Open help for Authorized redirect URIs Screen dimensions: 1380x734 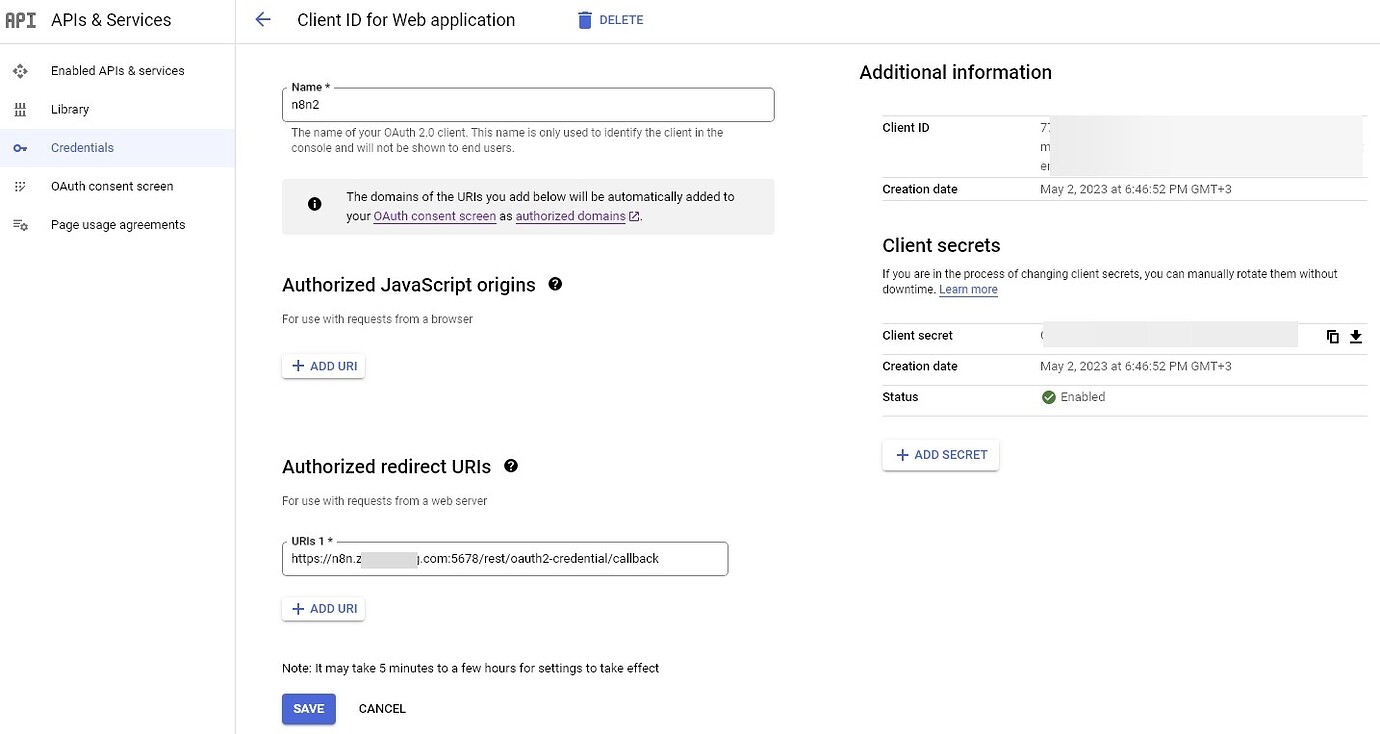tap(511, 465)
